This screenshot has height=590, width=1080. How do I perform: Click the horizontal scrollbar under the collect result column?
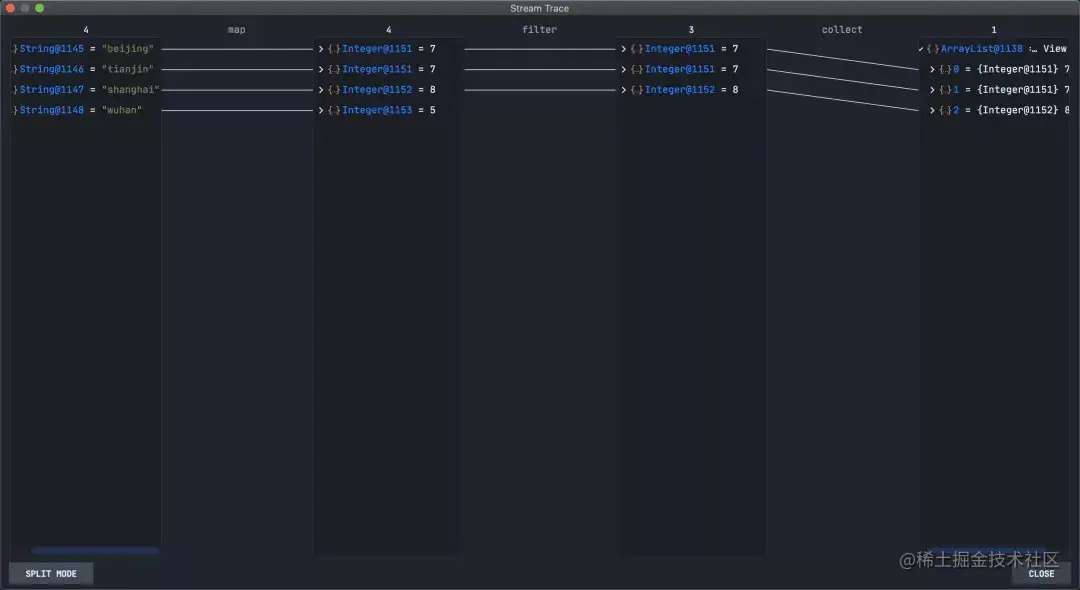tap(986, 550)
